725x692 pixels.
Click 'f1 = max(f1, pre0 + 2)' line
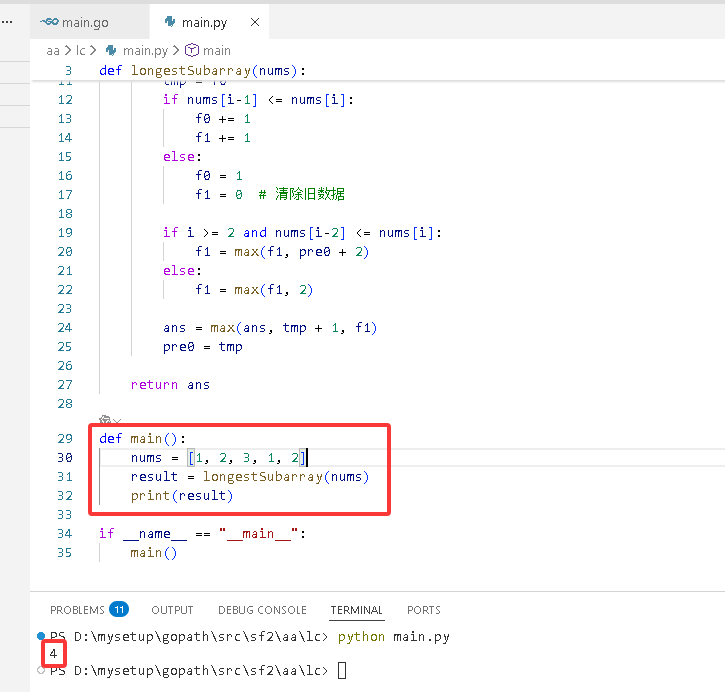282,251
